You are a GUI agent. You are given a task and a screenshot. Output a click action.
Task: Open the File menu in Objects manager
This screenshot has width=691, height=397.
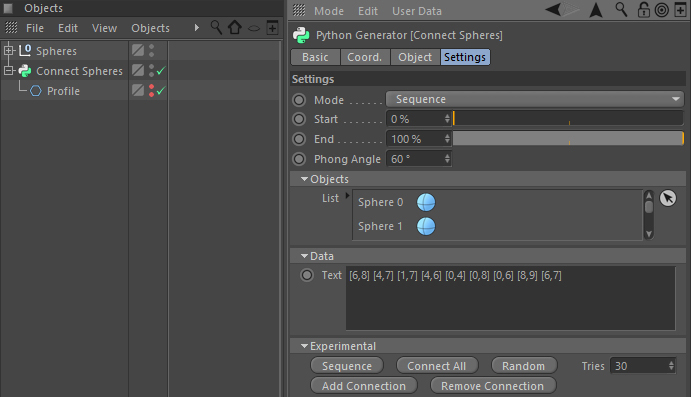click(35, 28)
